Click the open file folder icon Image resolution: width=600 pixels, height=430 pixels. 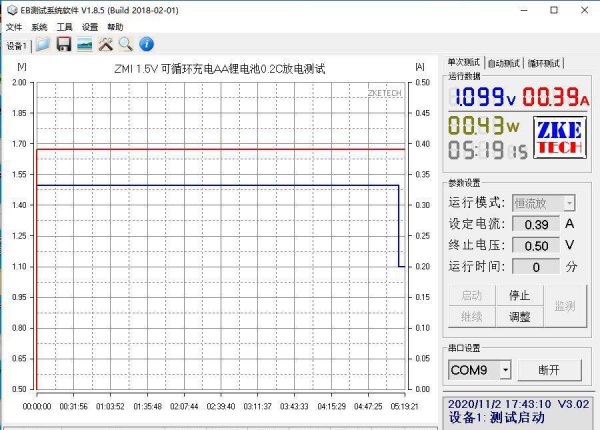tap(42, 45)
